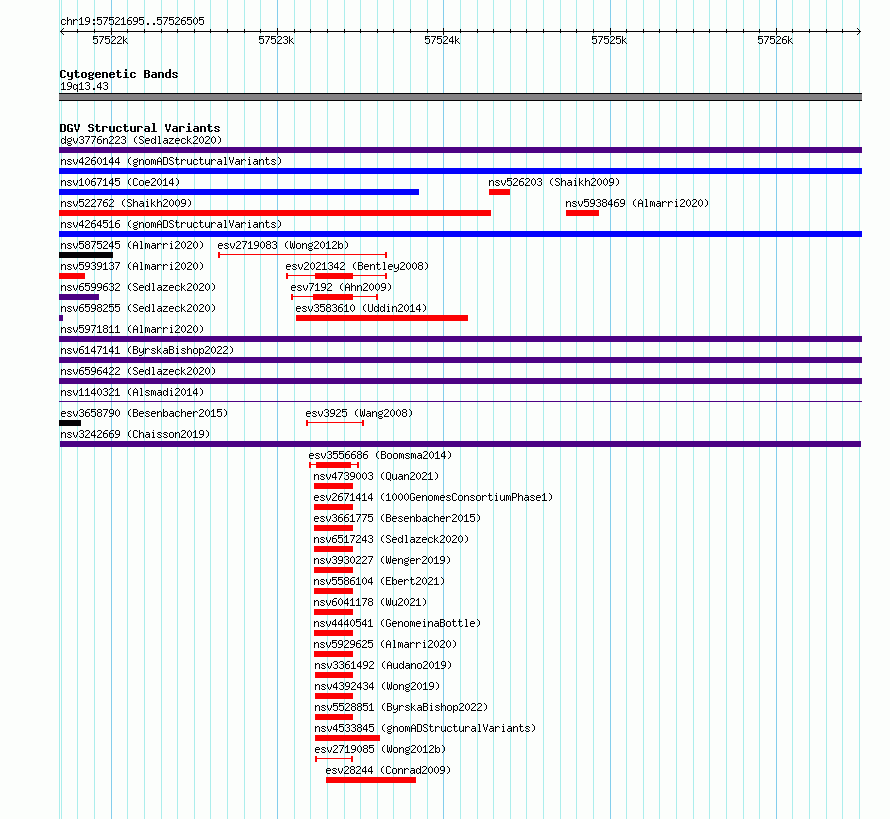This screenshot has height=819, width=890.
Task: Click the 57522k ruler tick label
Action: point(110,40)
